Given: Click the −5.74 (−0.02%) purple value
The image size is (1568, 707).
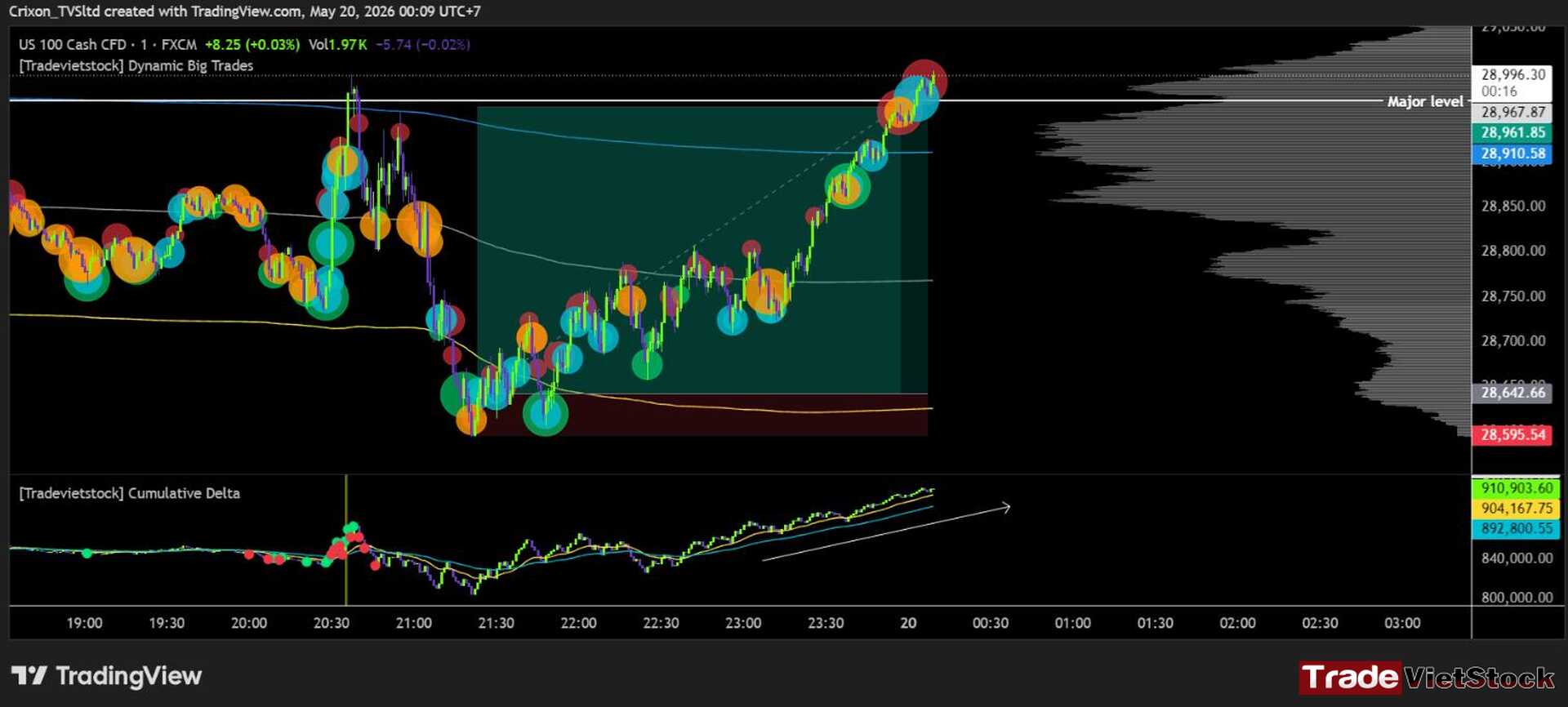Looking at the screenshot, I should coord(422,45).
